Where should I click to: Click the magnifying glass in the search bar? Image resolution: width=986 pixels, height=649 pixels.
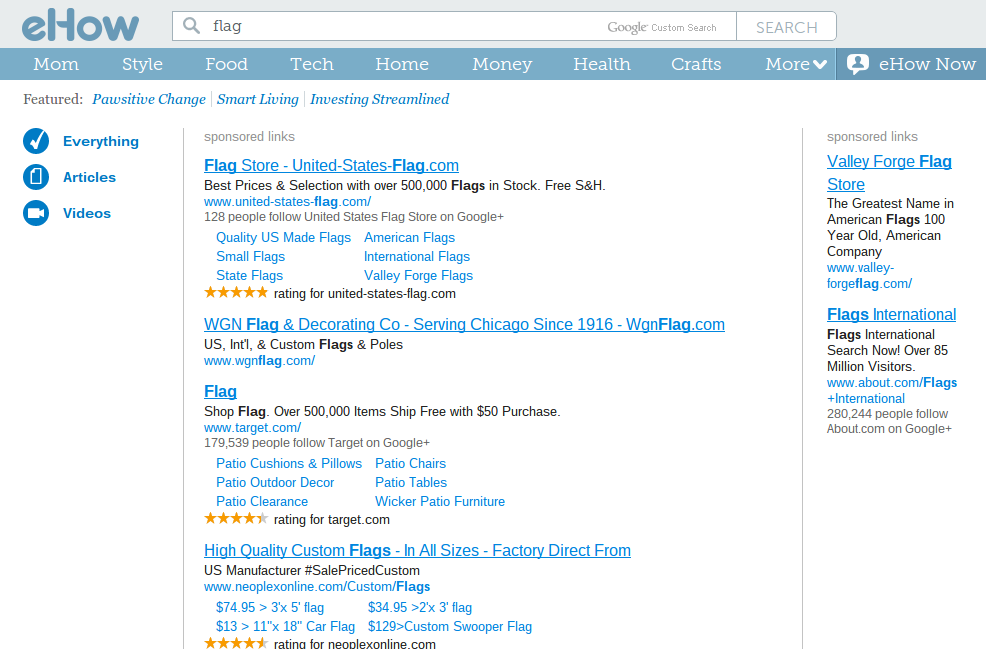(191, 25)
